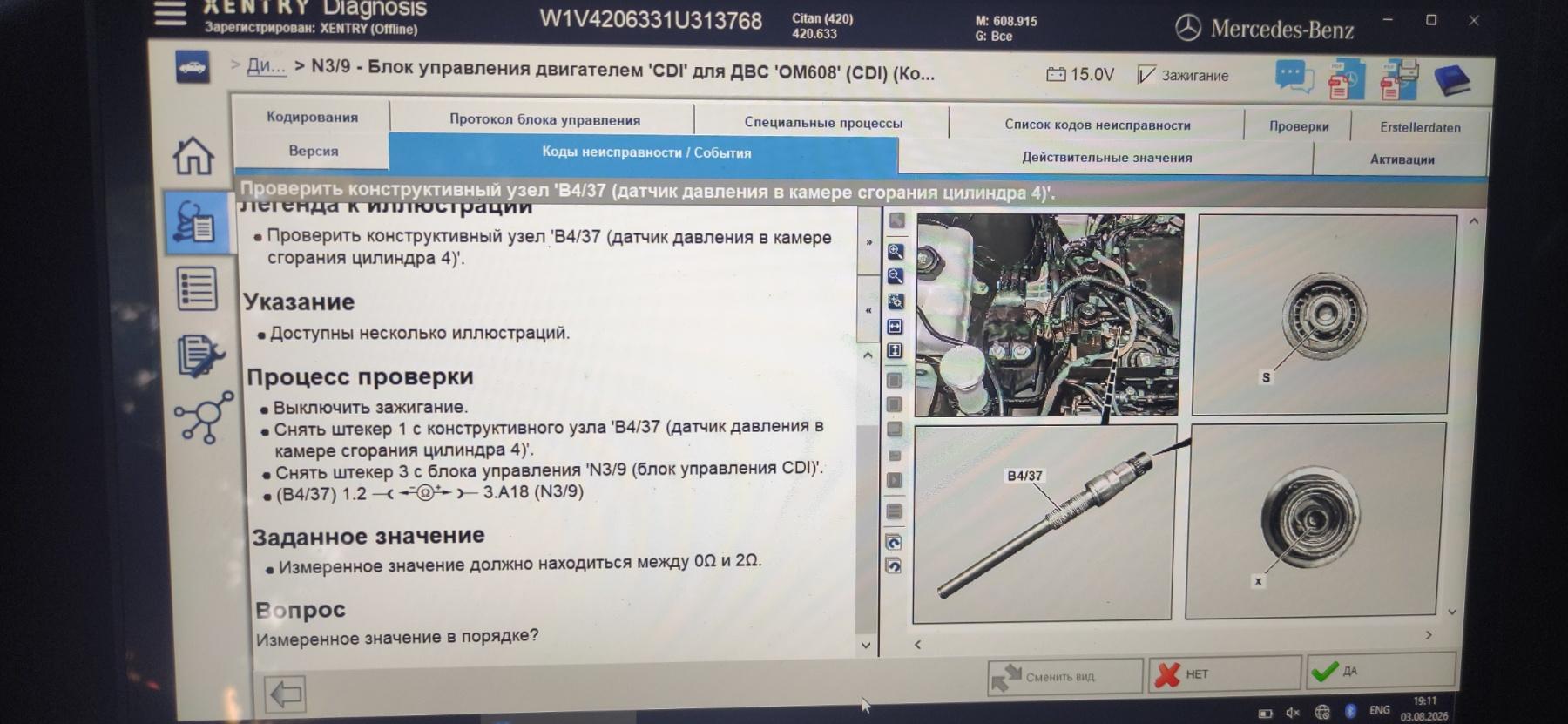Click the vehicle icon in the breadcrumb bar
1568x724 pixels.
[x=193, y=67]
